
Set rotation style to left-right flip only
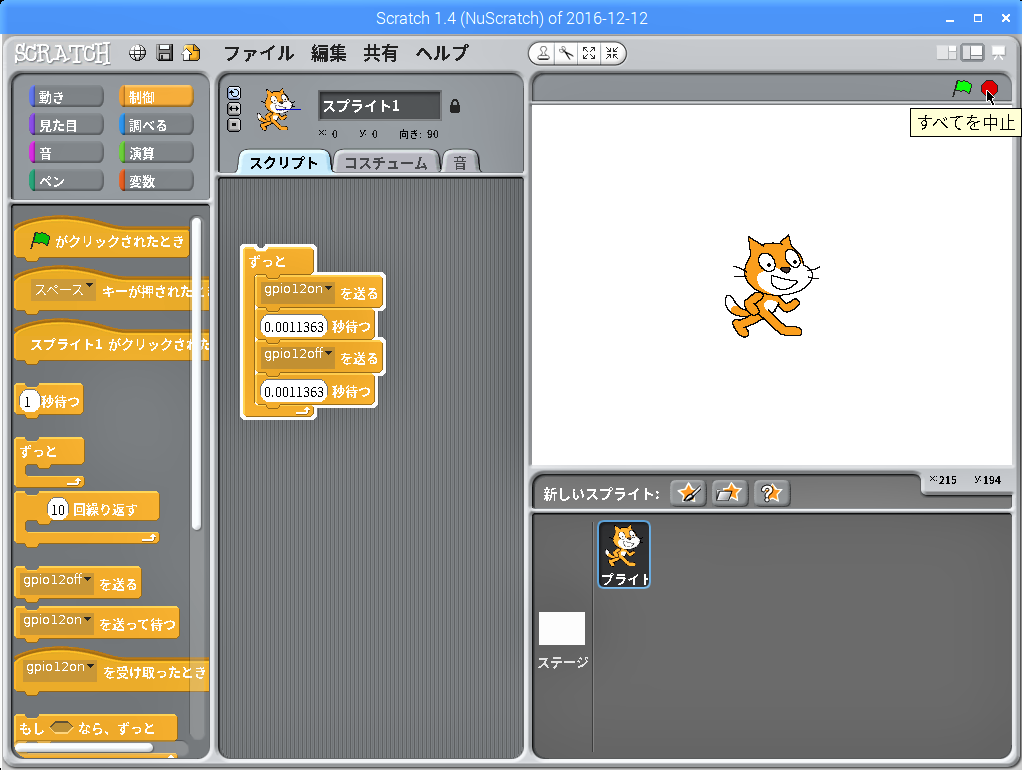(234, 109)
